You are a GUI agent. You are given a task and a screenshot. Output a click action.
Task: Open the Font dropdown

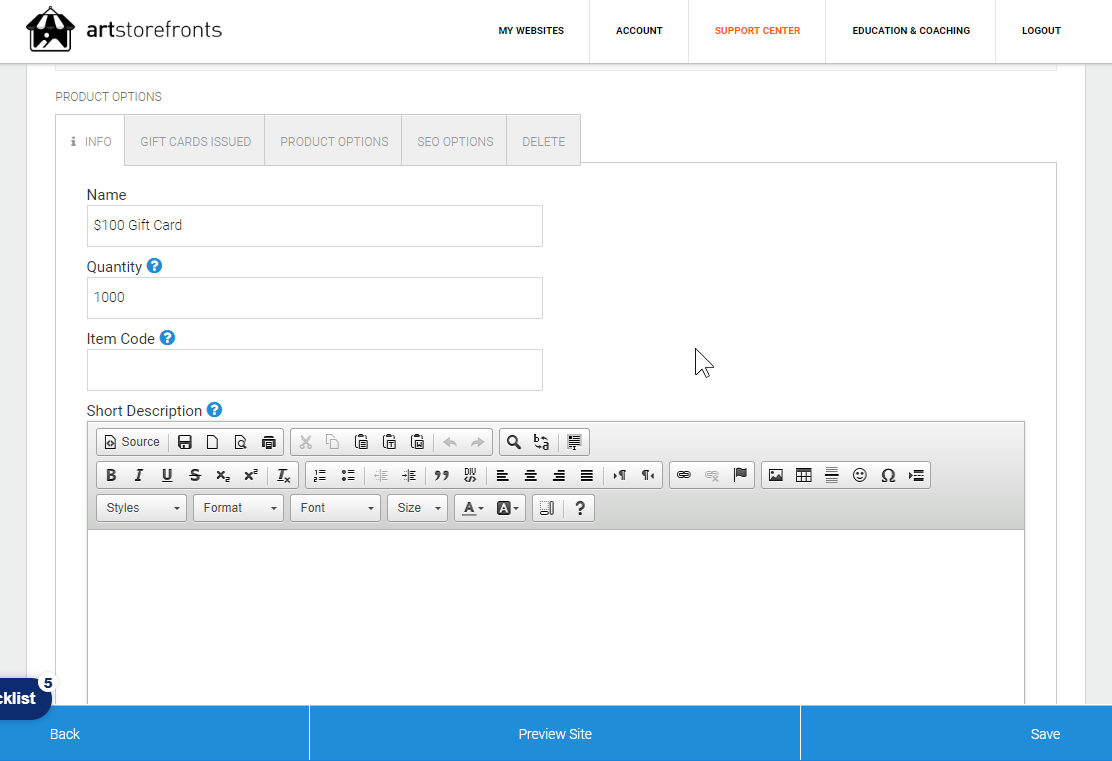click(335, 508)
